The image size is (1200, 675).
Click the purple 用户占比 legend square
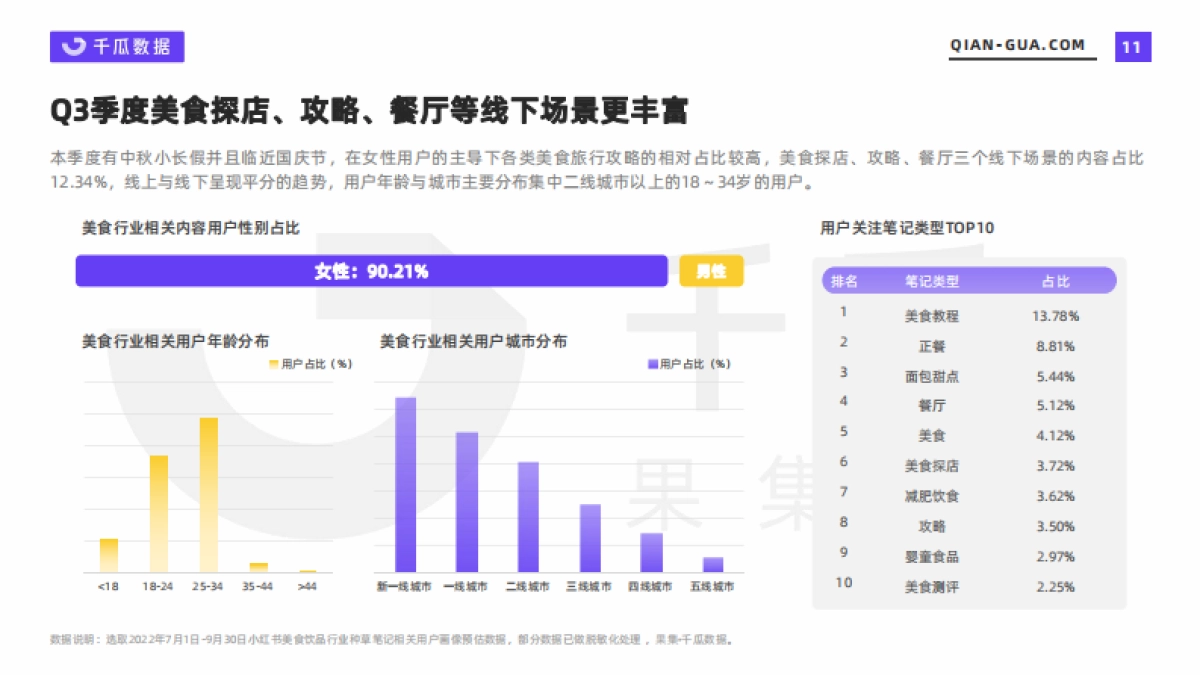tap(652, 364)
